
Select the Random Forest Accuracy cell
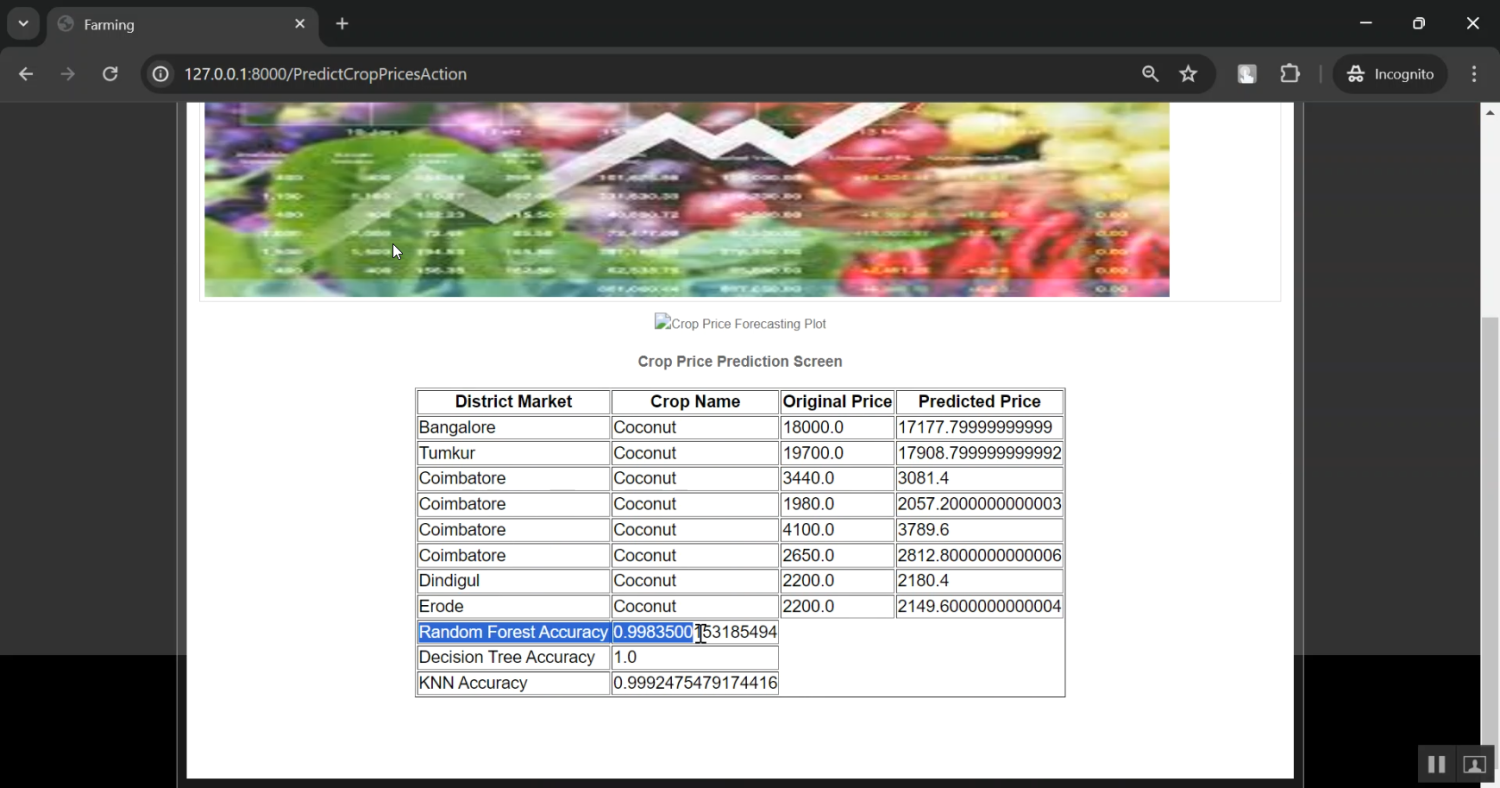513,631
